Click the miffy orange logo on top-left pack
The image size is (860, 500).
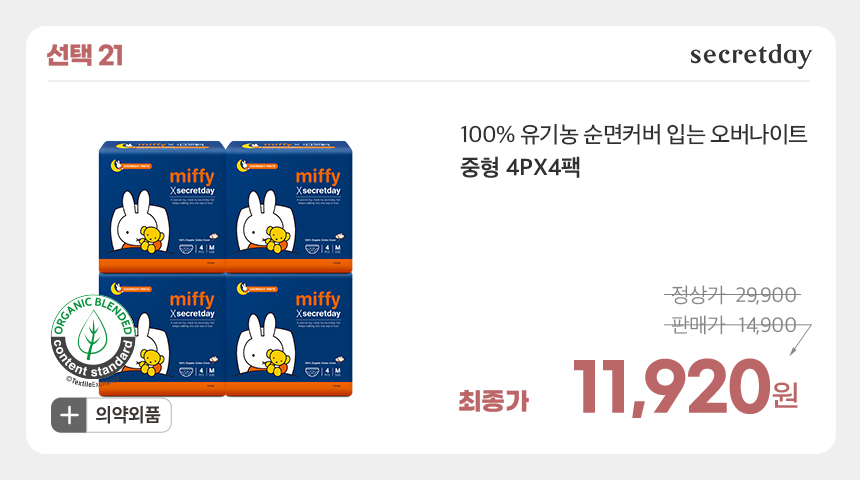click(192, 176)
